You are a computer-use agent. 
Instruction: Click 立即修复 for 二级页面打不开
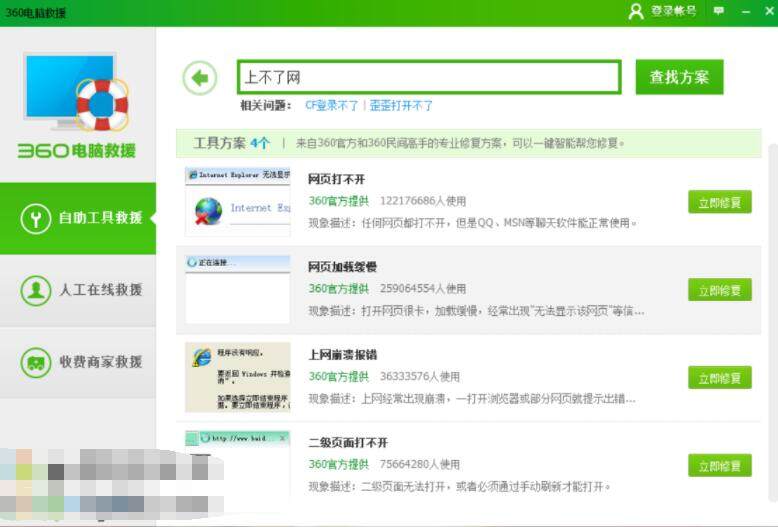pyautogui.click(x=719, y=465)
